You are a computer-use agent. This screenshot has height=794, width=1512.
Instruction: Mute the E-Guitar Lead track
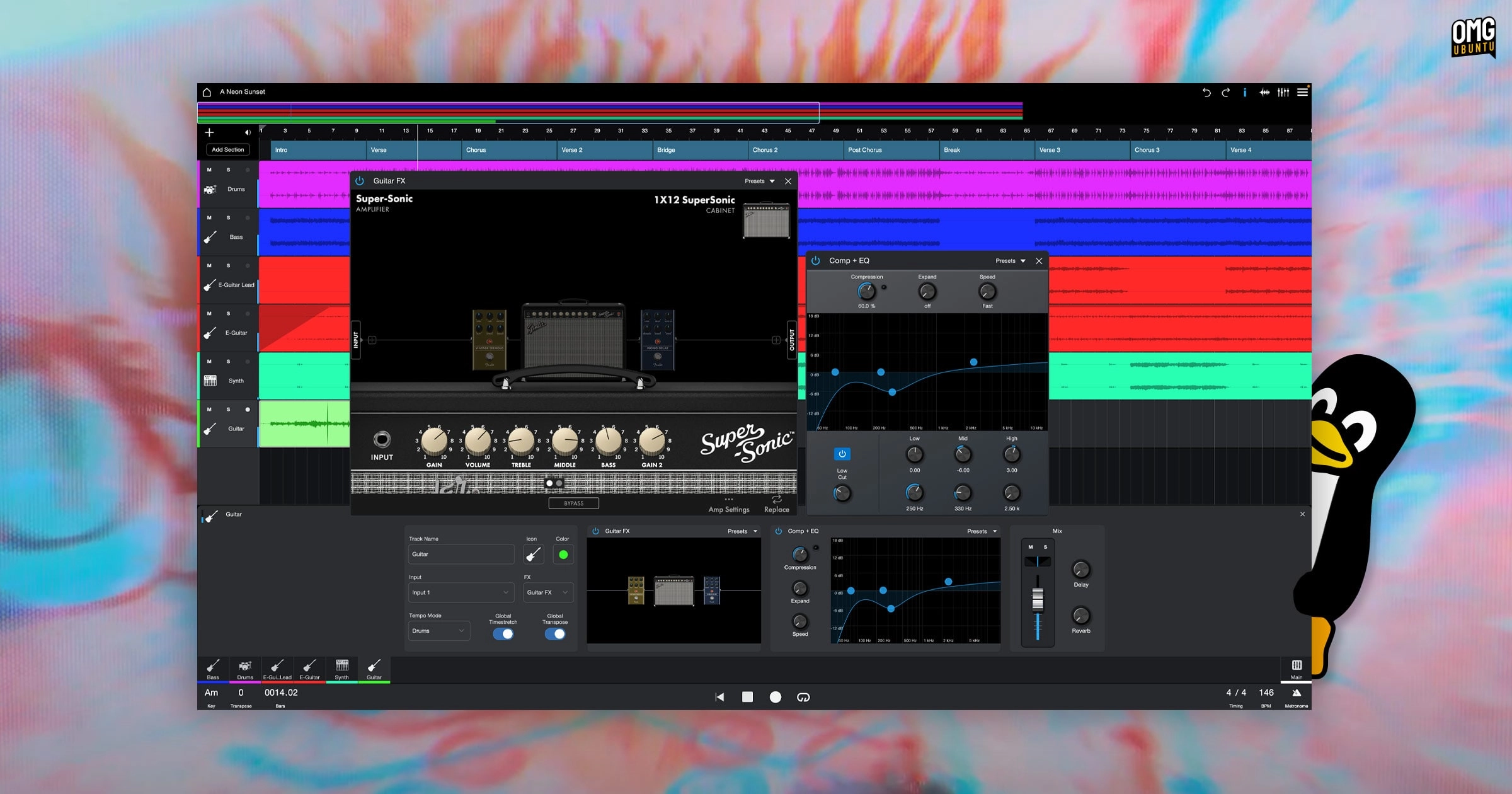209,266
